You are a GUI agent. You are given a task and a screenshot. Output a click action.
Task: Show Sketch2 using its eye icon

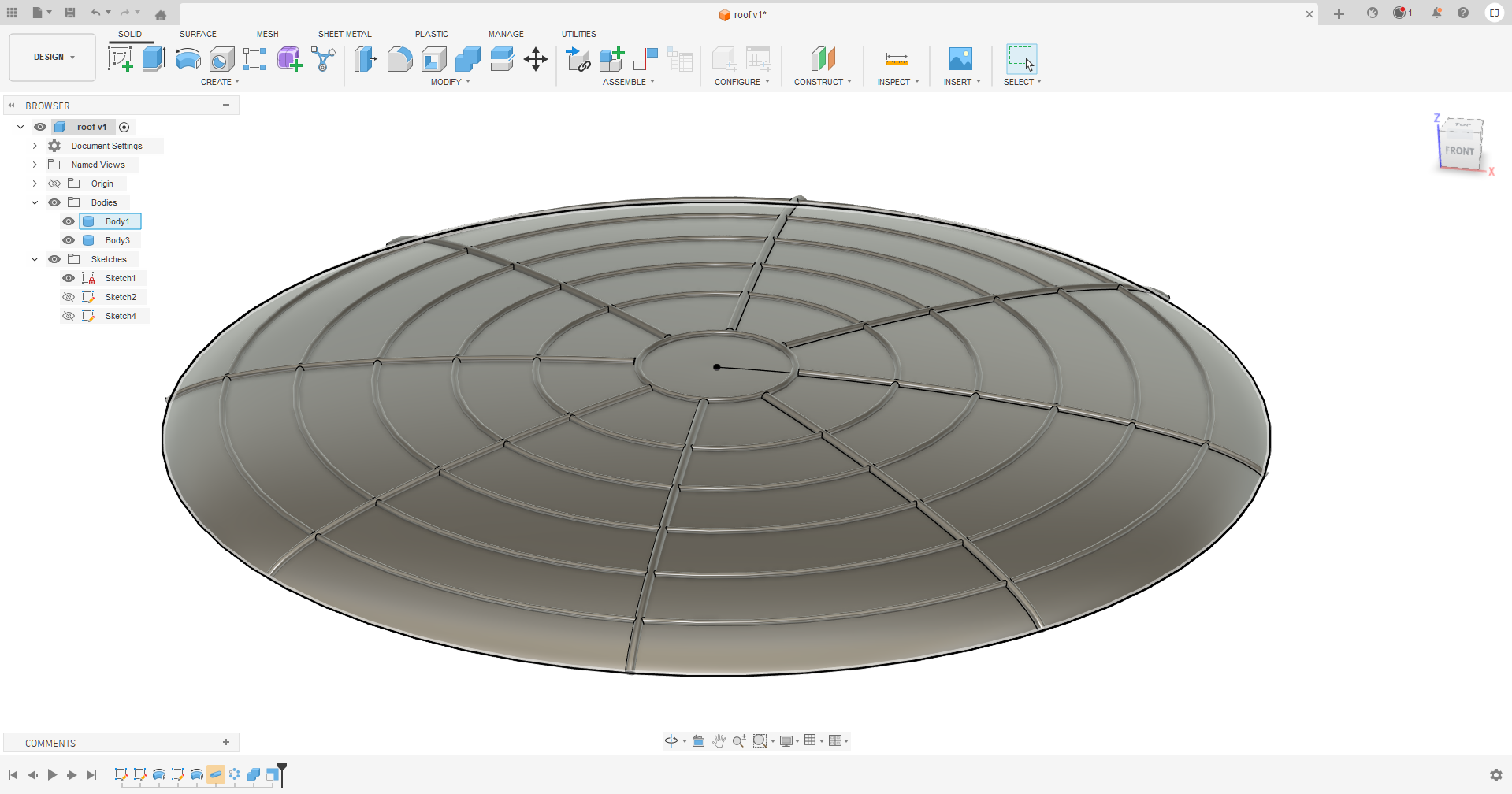69,297
